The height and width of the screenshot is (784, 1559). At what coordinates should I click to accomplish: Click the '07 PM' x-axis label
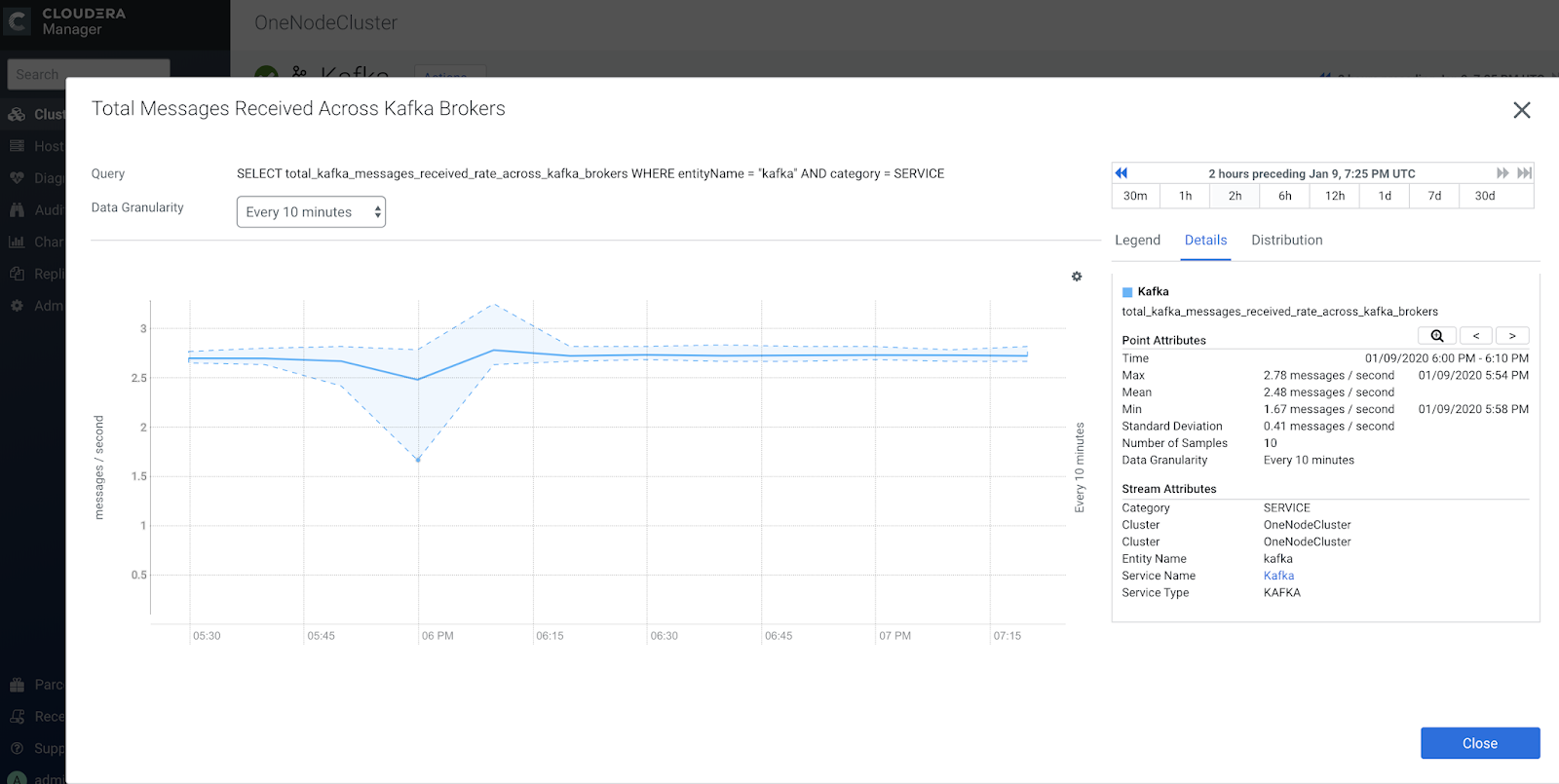895,636
